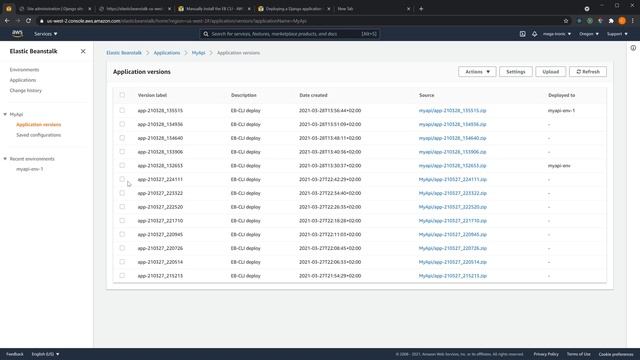Click the Upload button

550,72
